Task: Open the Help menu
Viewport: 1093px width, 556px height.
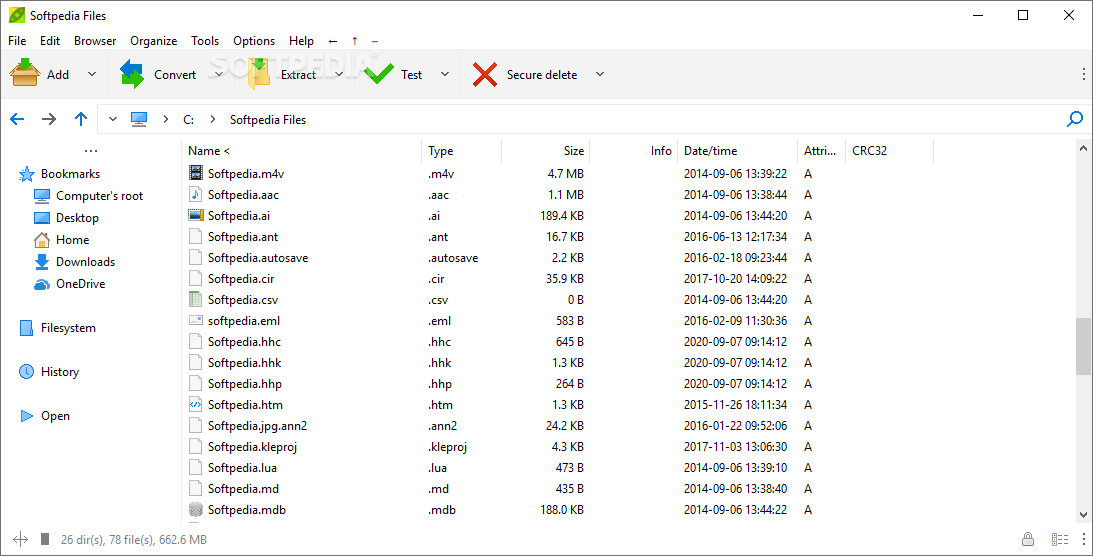Action: point(301,41)
